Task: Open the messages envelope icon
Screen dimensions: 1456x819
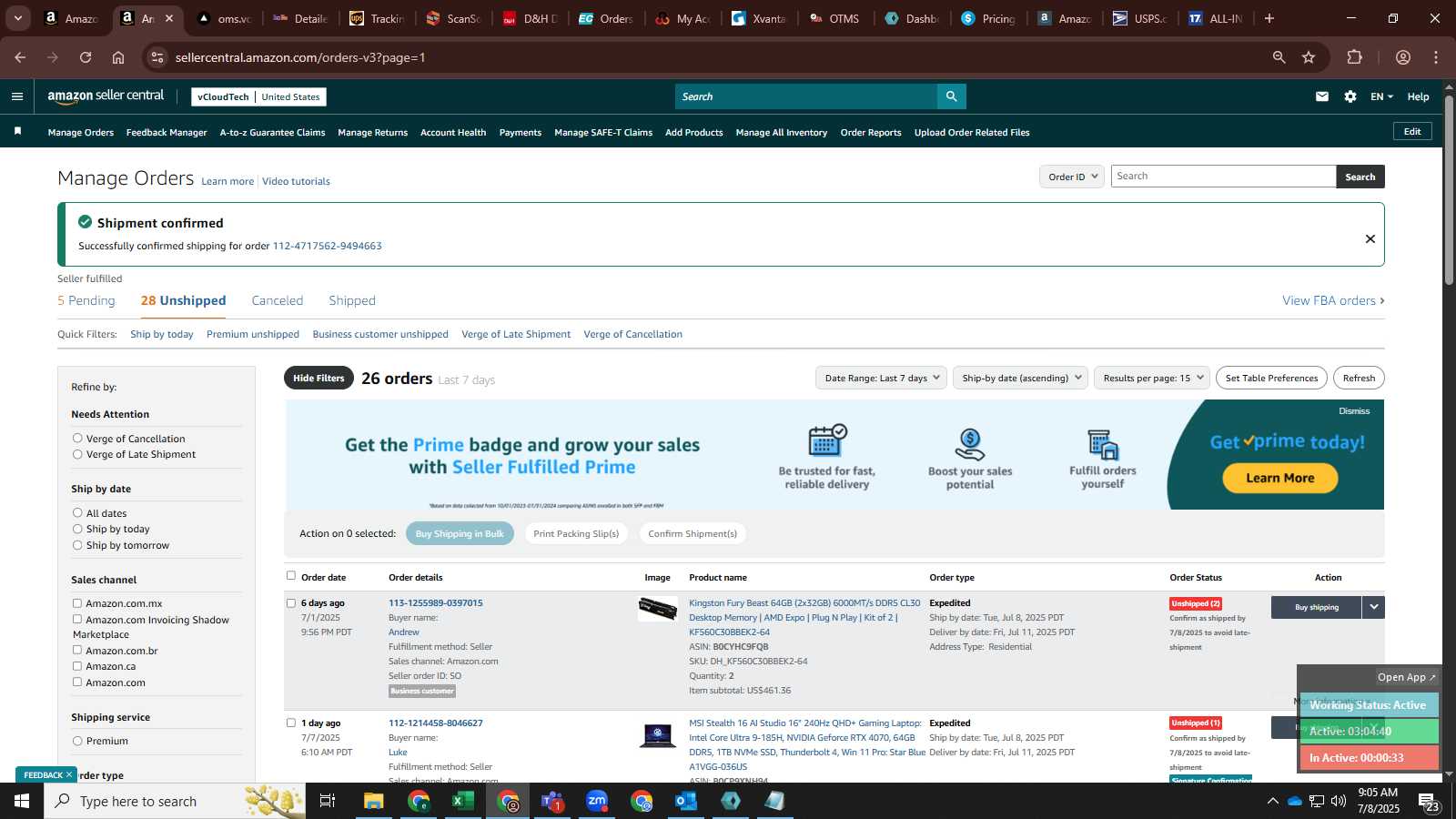Action: (x=1322, y=96)
